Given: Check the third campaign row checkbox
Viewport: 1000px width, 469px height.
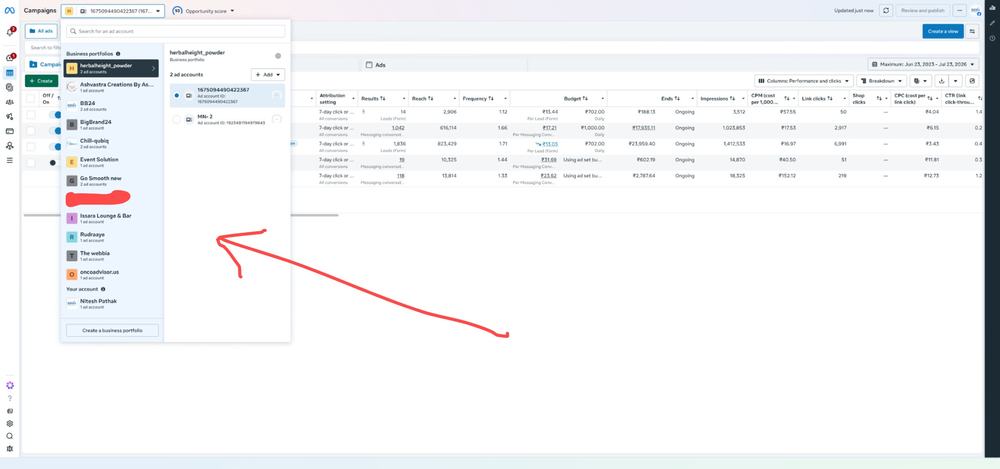Looking at the screenshot, I should pyautogui.click(x=31, y=146).
